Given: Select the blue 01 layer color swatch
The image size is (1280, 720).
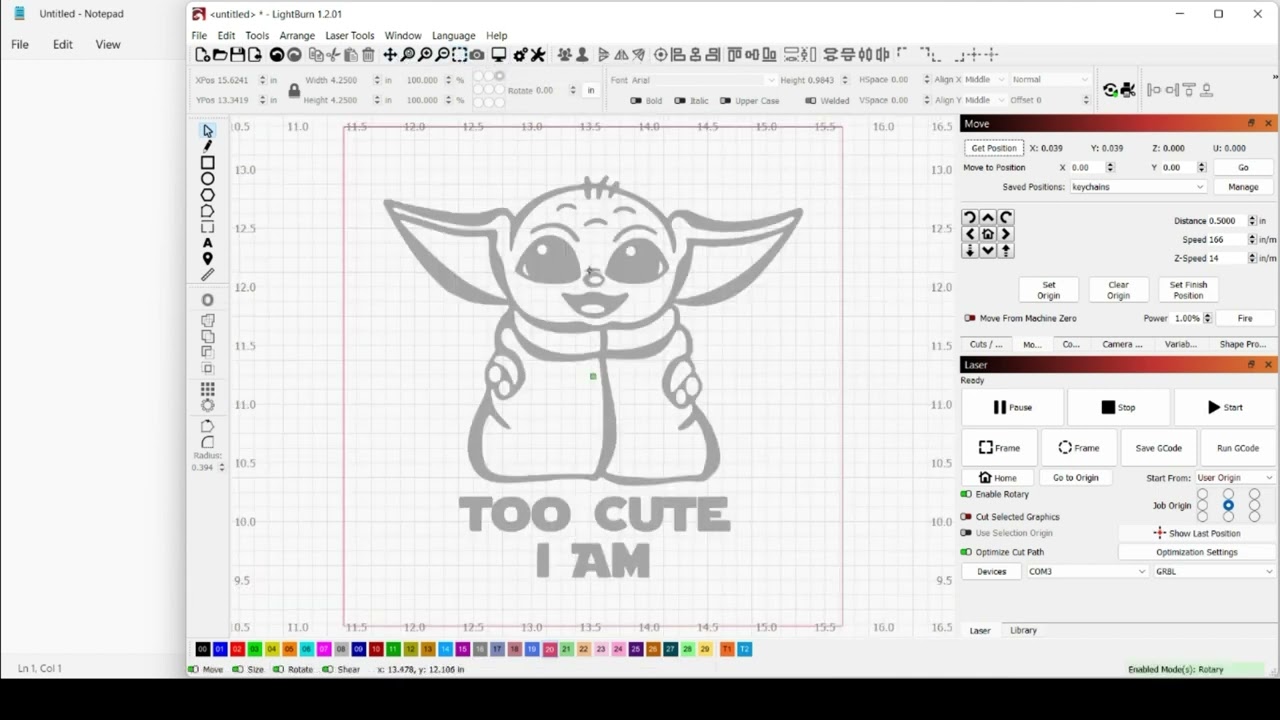Looking at the screenshot, I should [220, 649].
